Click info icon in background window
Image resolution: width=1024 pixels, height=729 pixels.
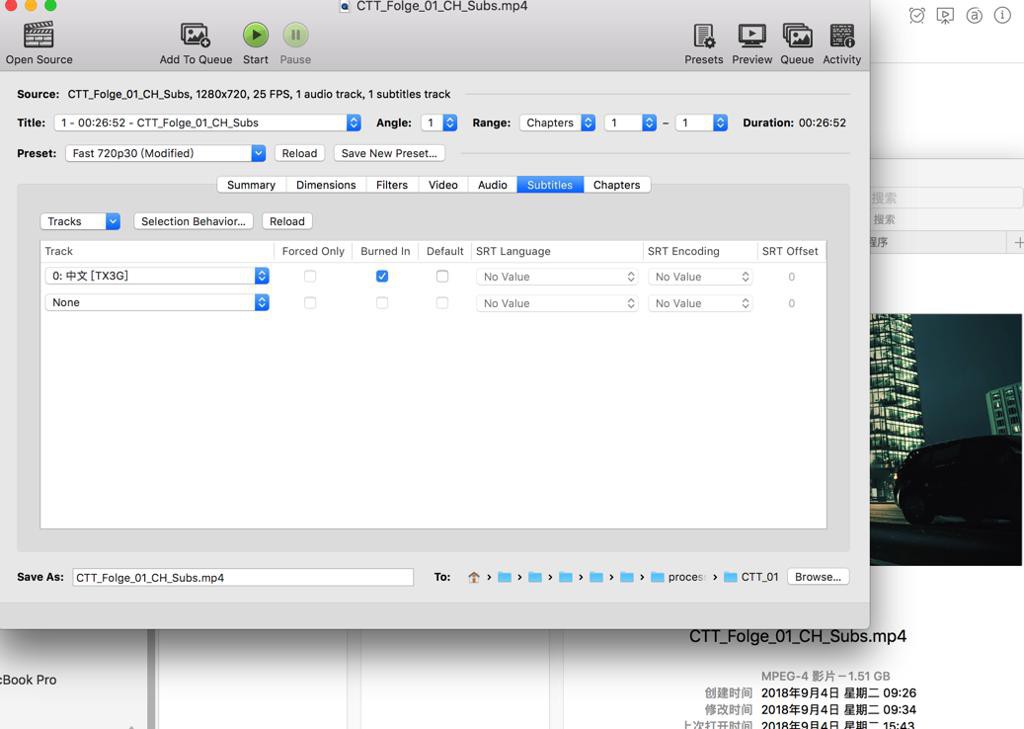pyautogui.click(x=1002, y=15)
